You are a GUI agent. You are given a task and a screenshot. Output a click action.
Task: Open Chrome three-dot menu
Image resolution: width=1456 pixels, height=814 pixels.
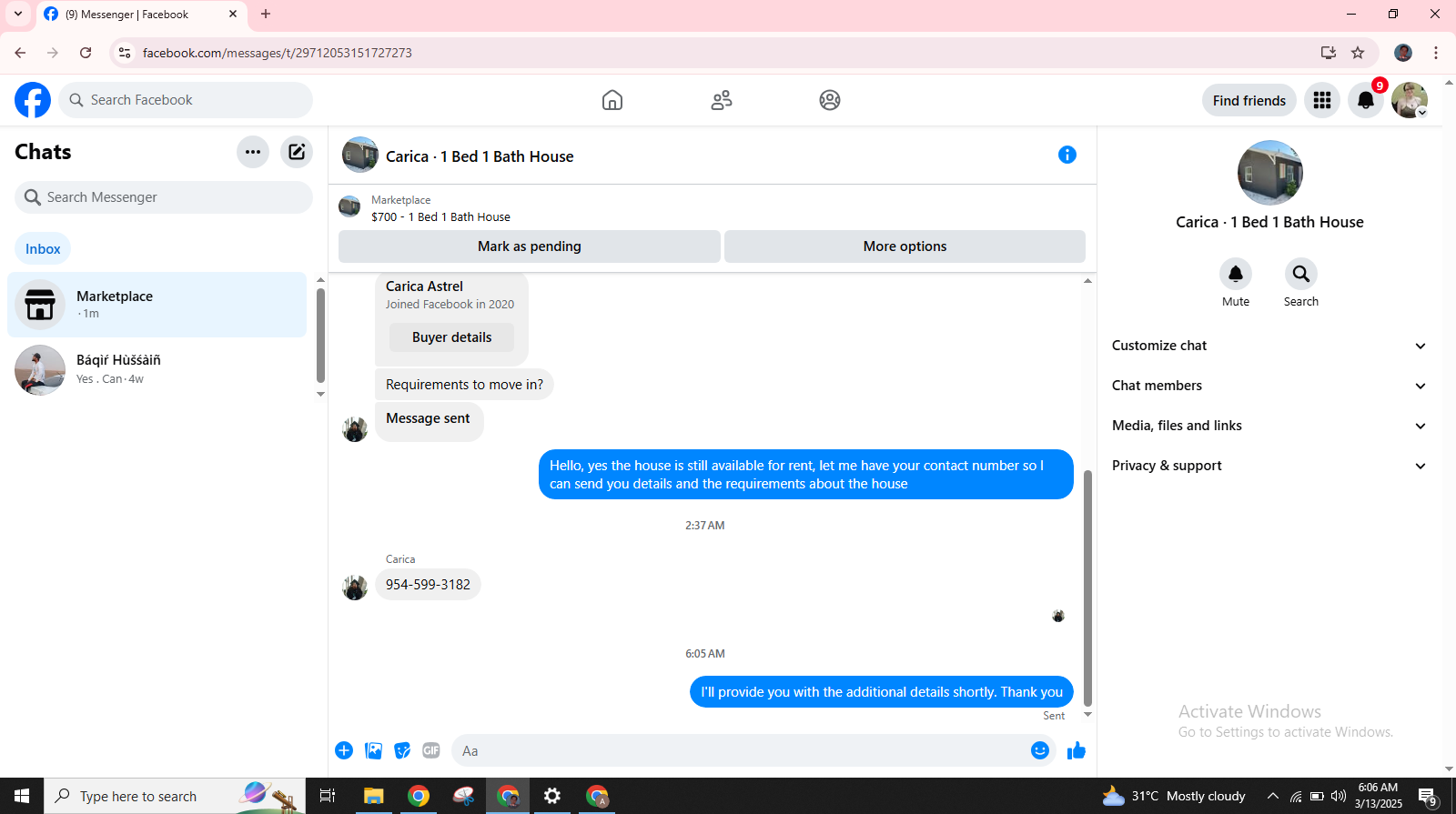[x=1436, y=53]
